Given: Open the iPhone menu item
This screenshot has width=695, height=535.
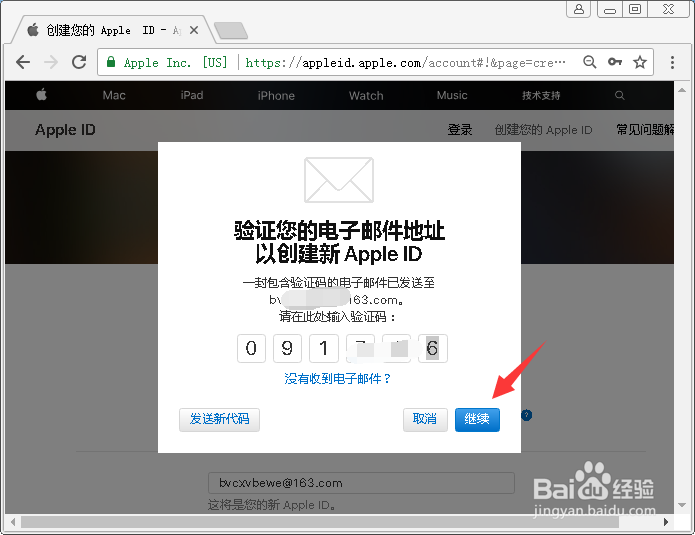Looking at the screenshot, I should pyautogui.click(x=276, y=95).
